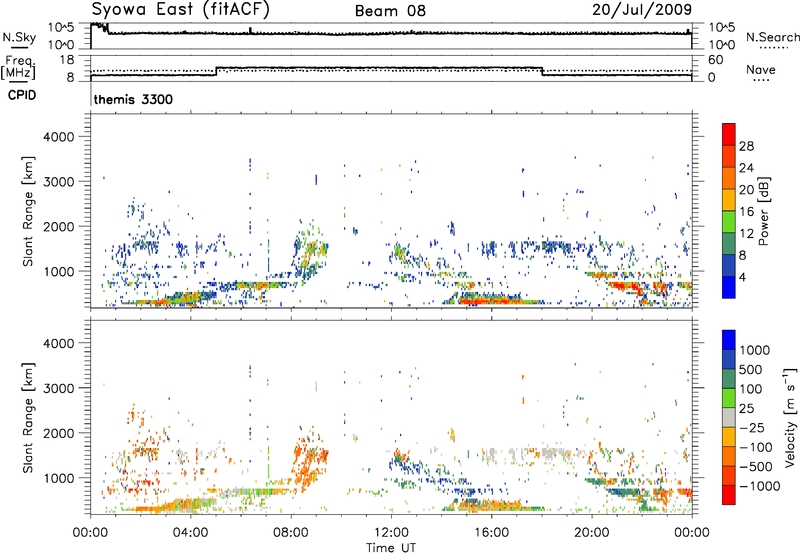Click the 'CPID' label
800x554 pixels.
pyautogui.click(x=22, y=95)
